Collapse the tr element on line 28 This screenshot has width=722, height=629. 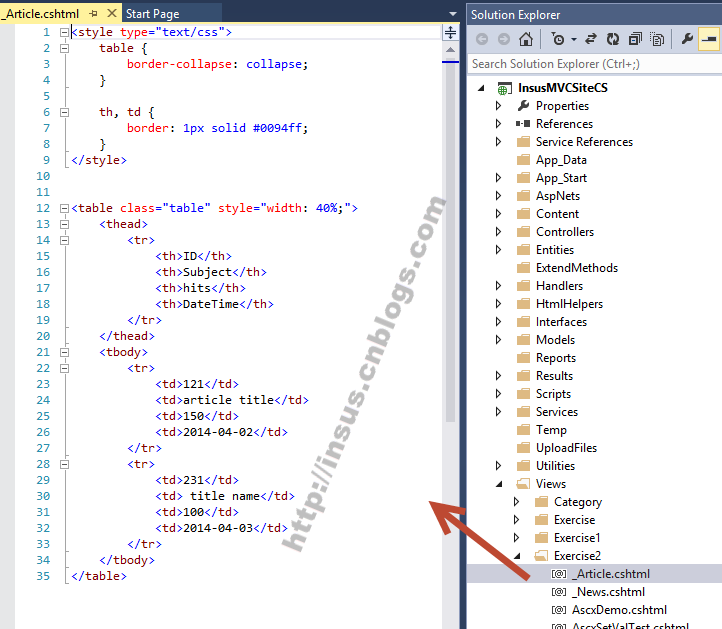point(64,464)
